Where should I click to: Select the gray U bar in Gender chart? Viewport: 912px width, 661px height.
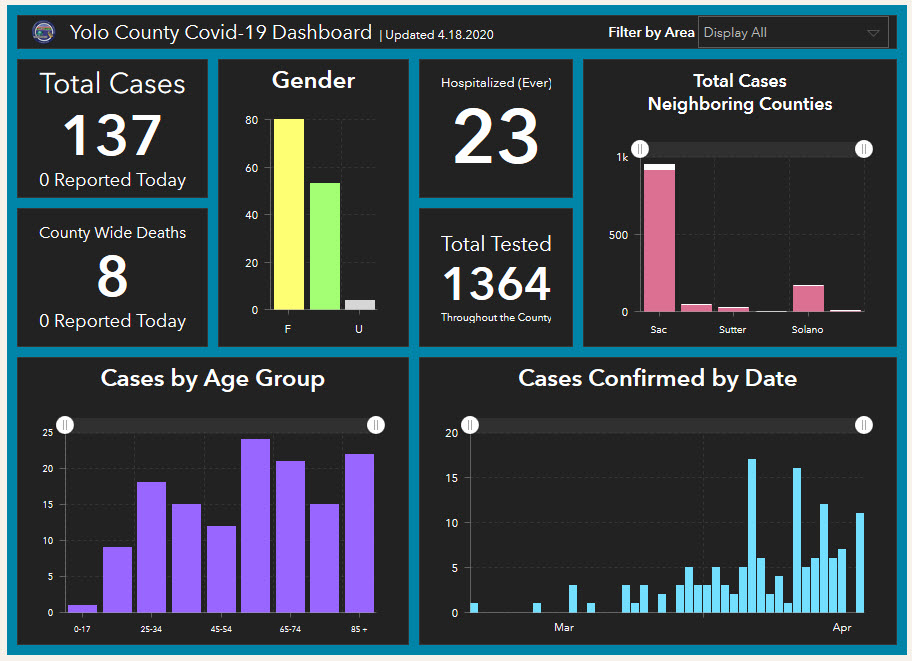point(360,305)
